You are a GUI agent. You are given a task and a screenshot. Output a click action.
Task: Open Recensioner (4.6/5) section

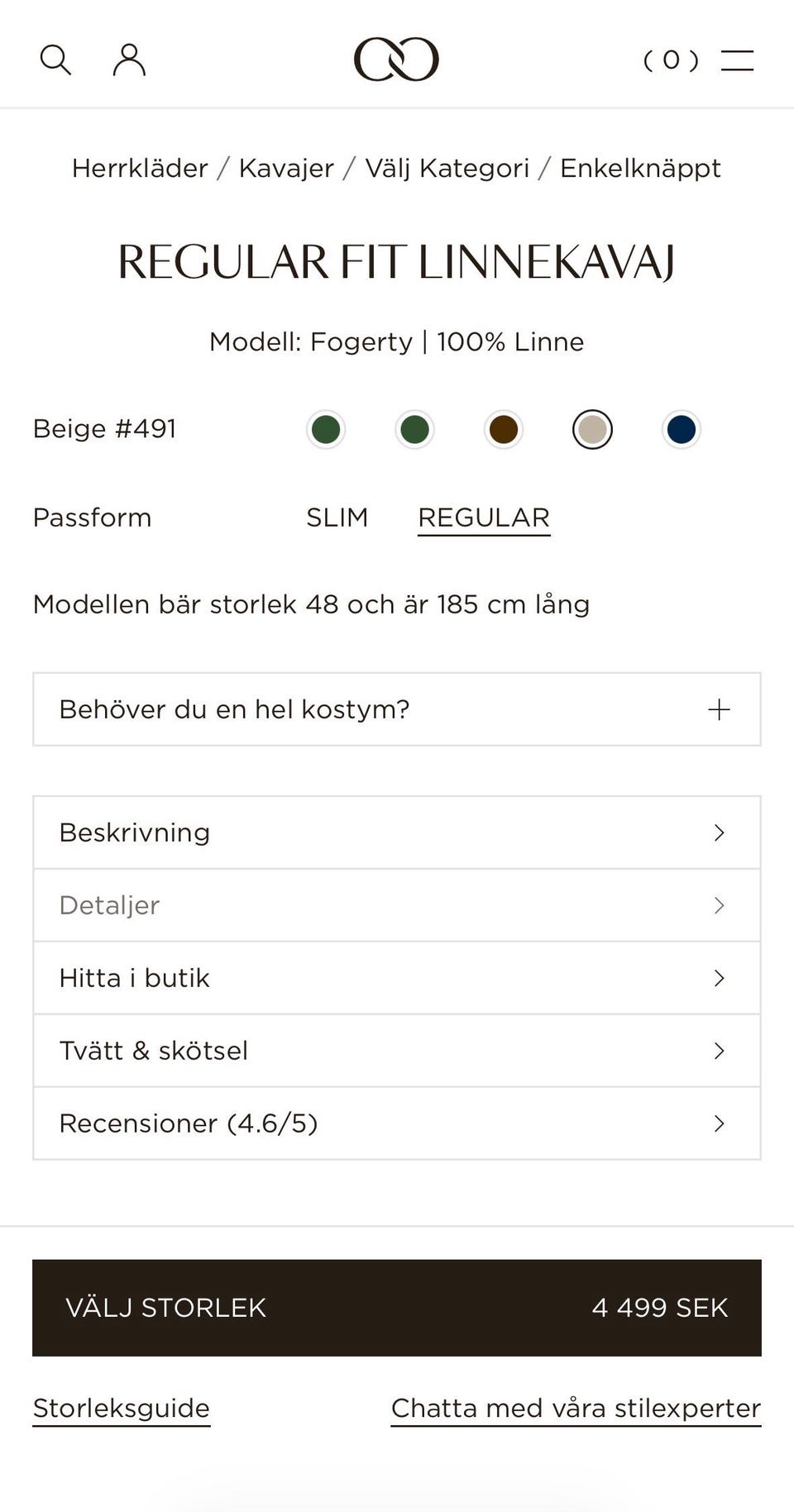click(x=397, y=1123)
